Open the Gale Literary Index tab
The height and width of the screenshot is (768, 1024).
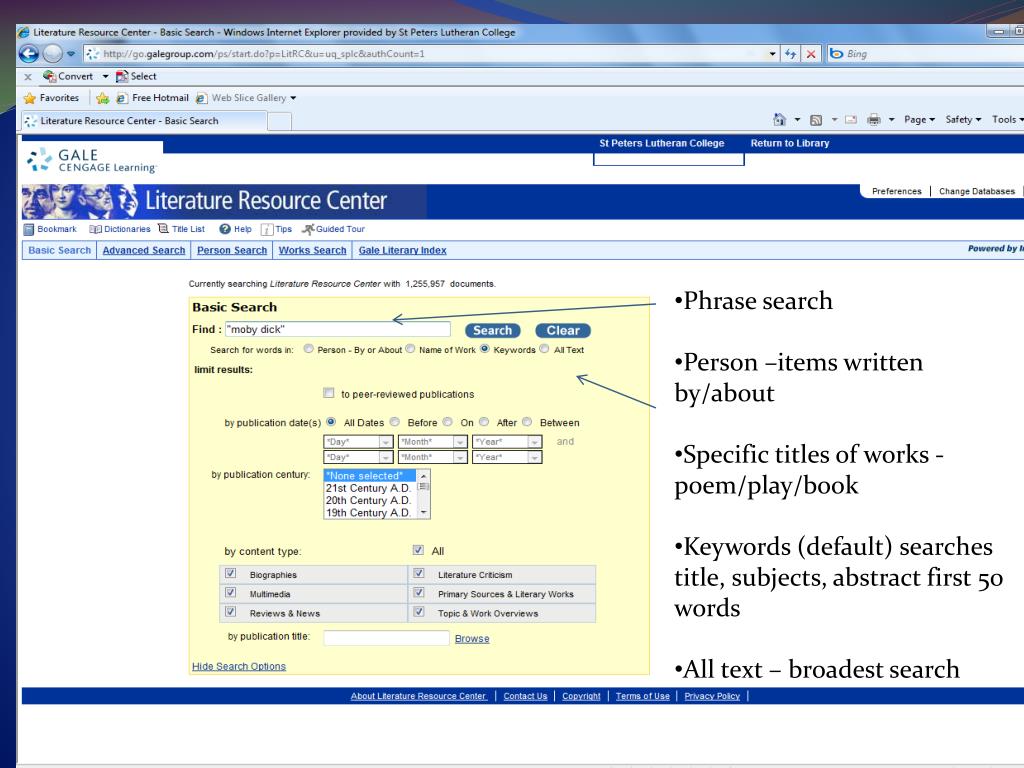coord(402,250)
